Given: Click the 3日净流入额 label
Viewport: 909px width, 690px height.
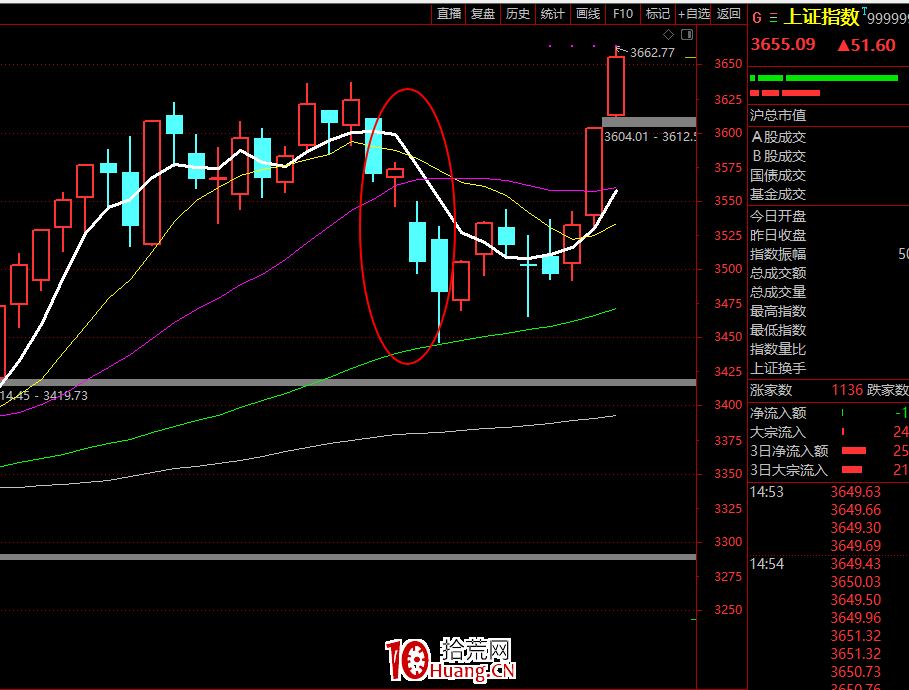Looking at the screenshot, I should coord(789,451).
